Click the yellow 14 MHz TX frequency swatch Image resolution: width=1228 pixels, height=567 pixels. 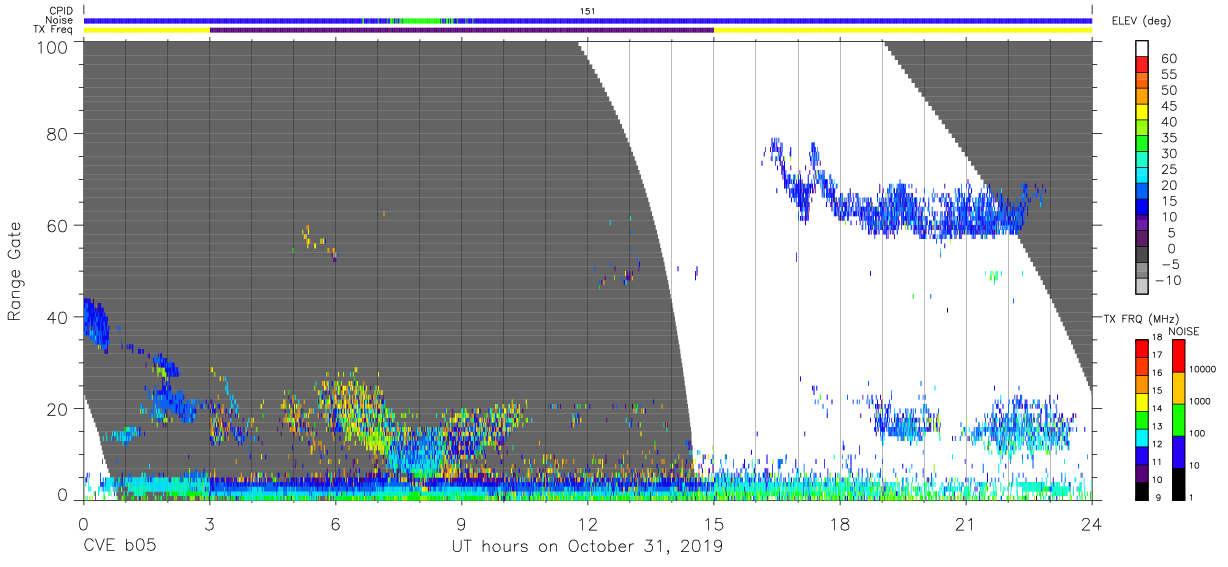tap(1143, 401)
